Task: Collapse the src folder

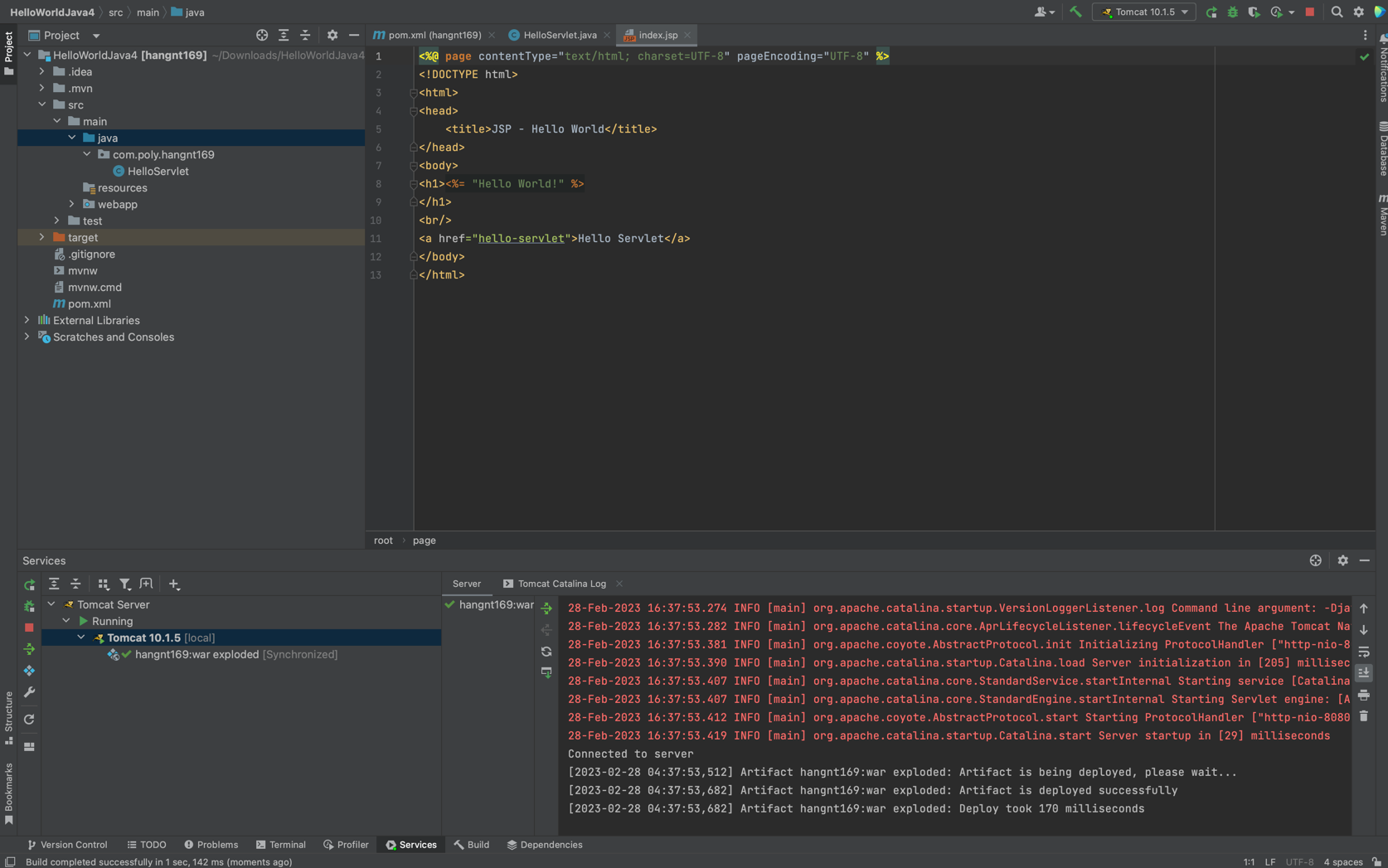Action: pos(42,104)
